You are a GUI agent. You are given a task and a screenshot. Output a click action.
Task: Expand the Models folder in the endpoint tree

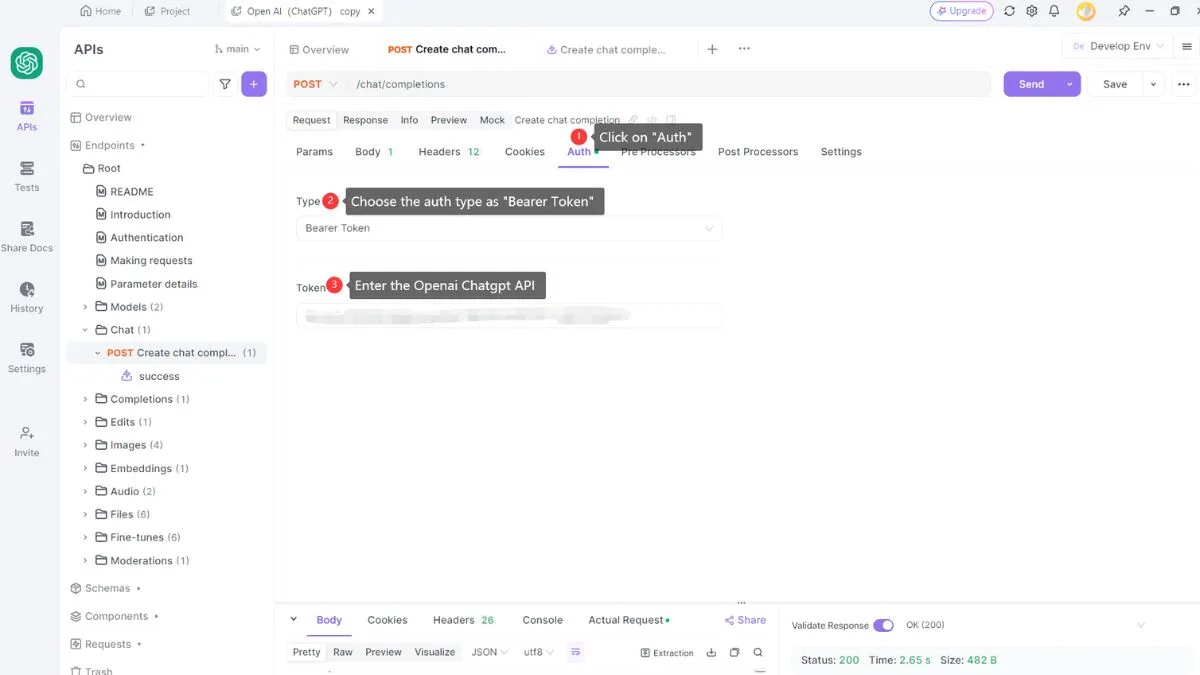click(x=85, y=306)
